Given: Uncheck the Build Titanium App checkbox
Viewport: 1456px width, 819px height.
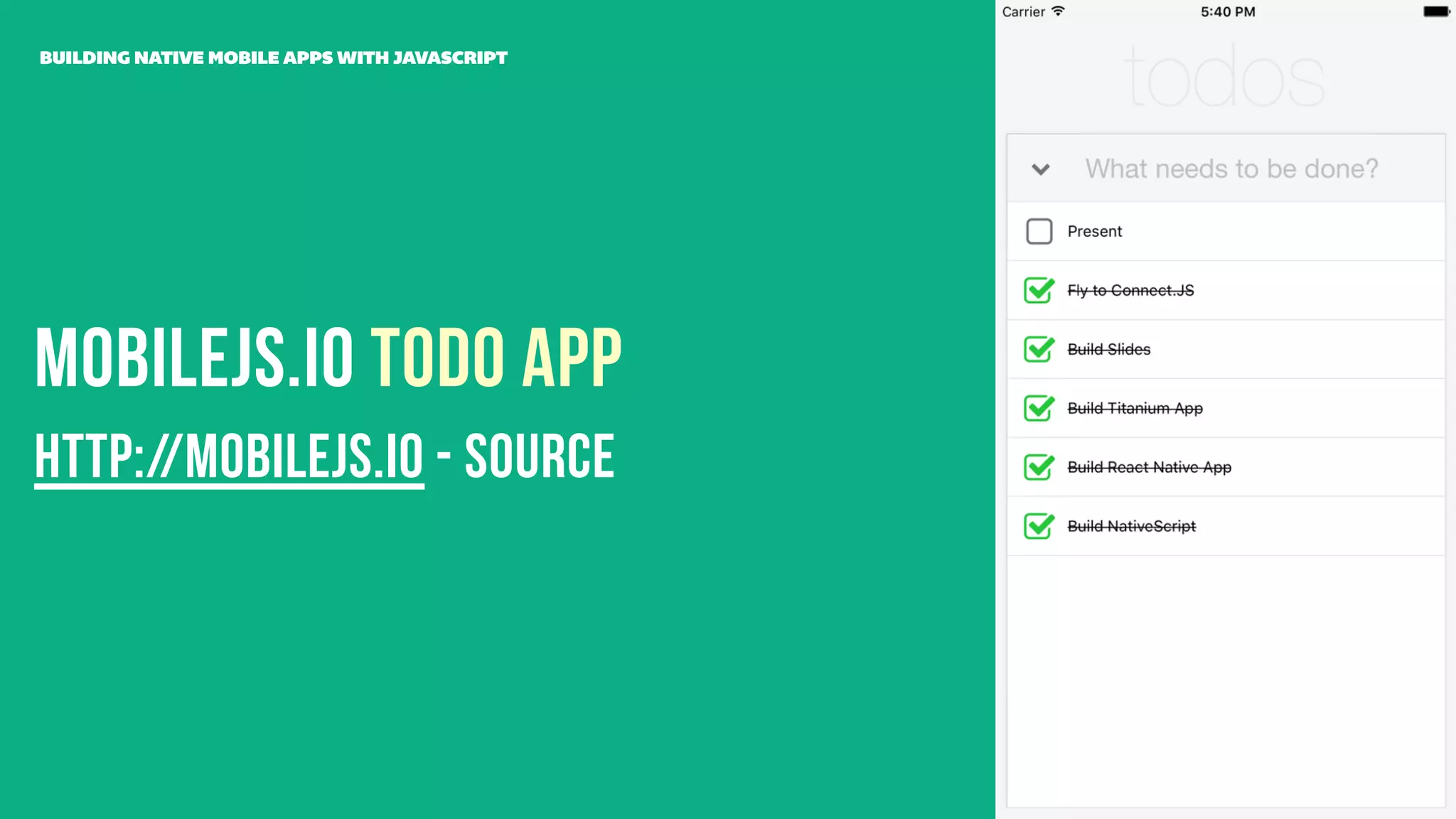Looking at the screenshot, I should [x=1039, y=408].
